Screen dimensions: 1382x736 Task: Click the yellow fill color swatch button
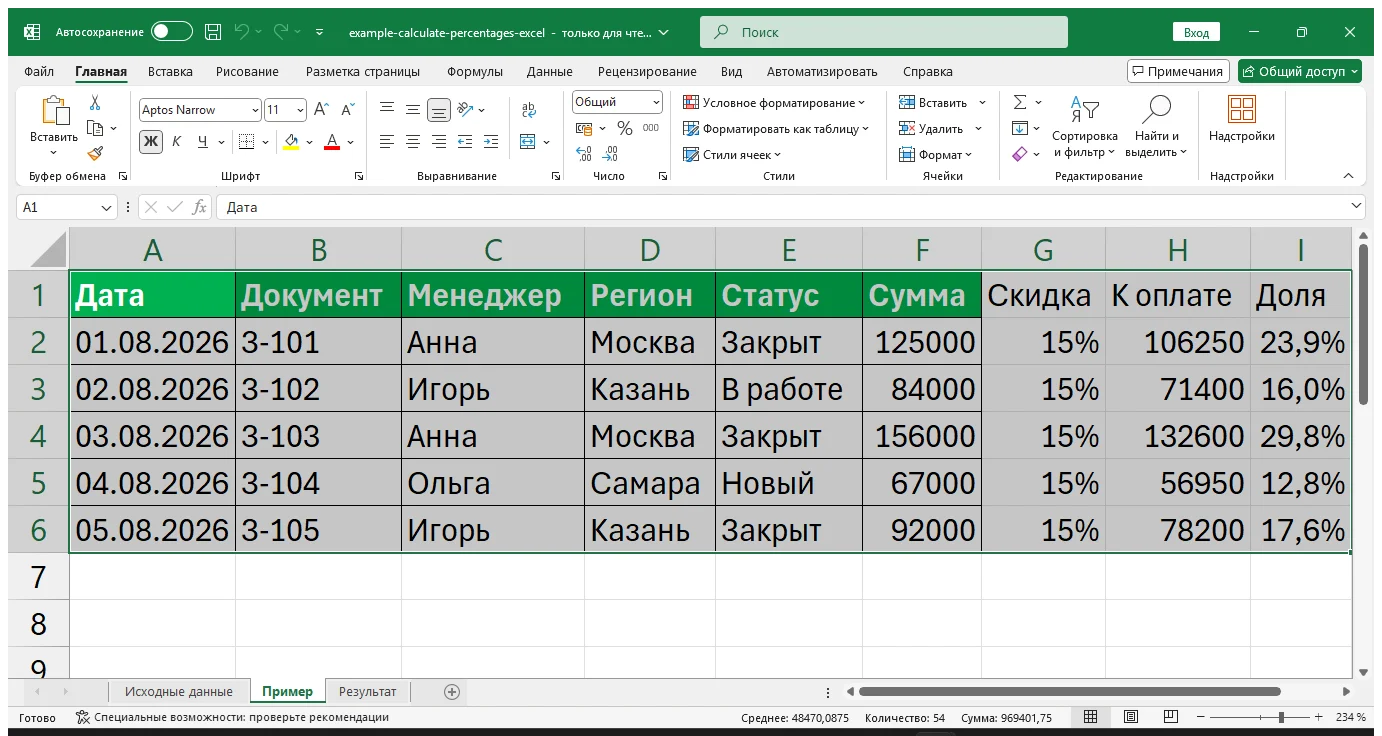[x=291, y=141]
